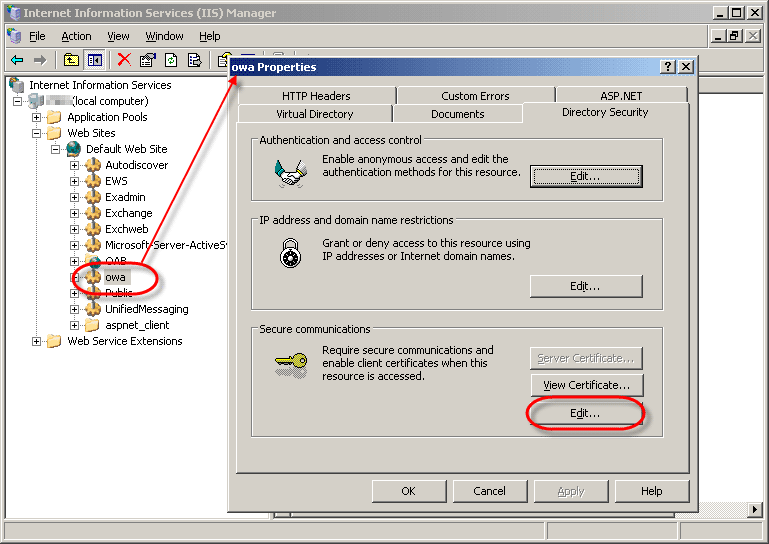Click the Default Web Site globe icon

74,149
